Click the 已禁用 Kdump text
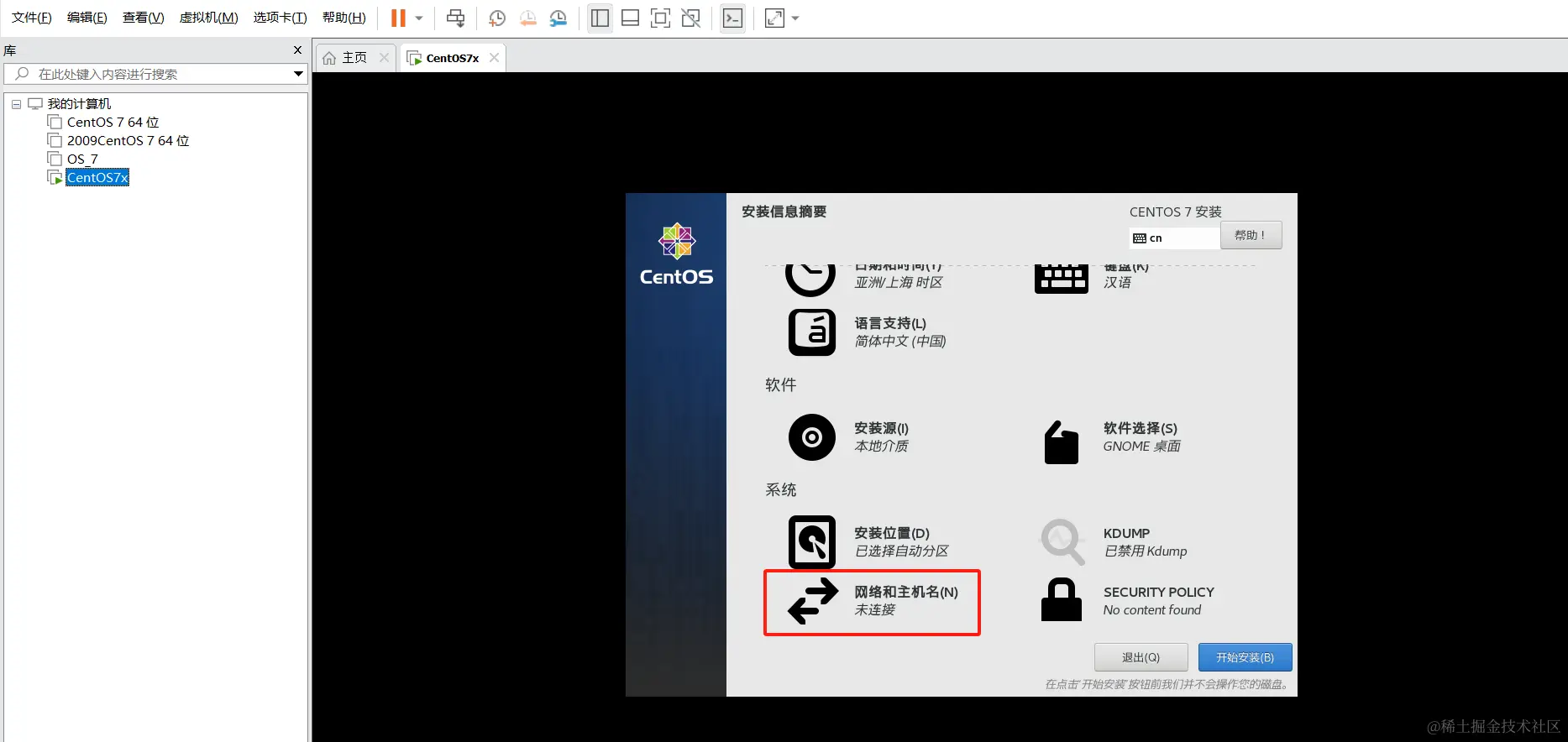Viewport: 1568px width, 742px height. point(1145,551)
